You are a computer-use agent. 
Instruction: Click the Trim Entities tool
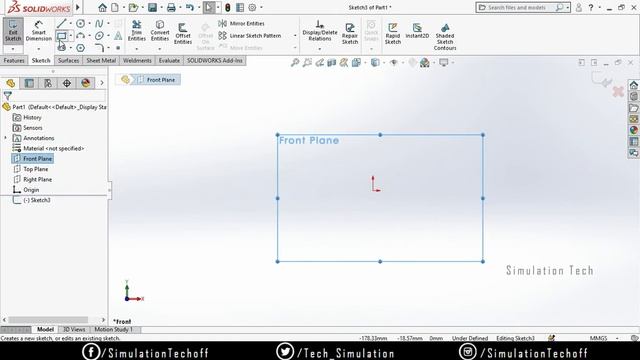(x=137, y=31)
